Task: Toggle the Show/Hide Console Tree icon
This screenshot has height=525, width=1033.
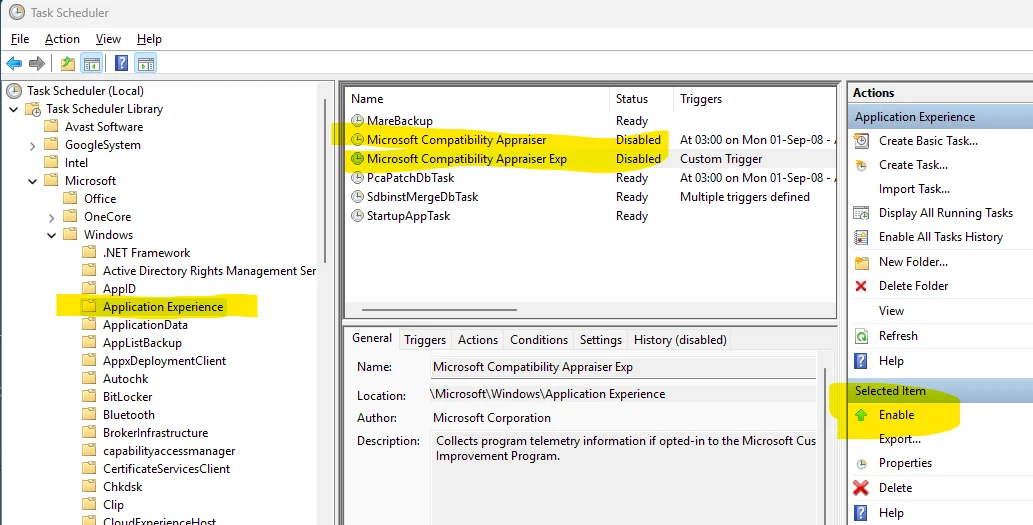Action: pyautogui.click(x=92, y=63)
